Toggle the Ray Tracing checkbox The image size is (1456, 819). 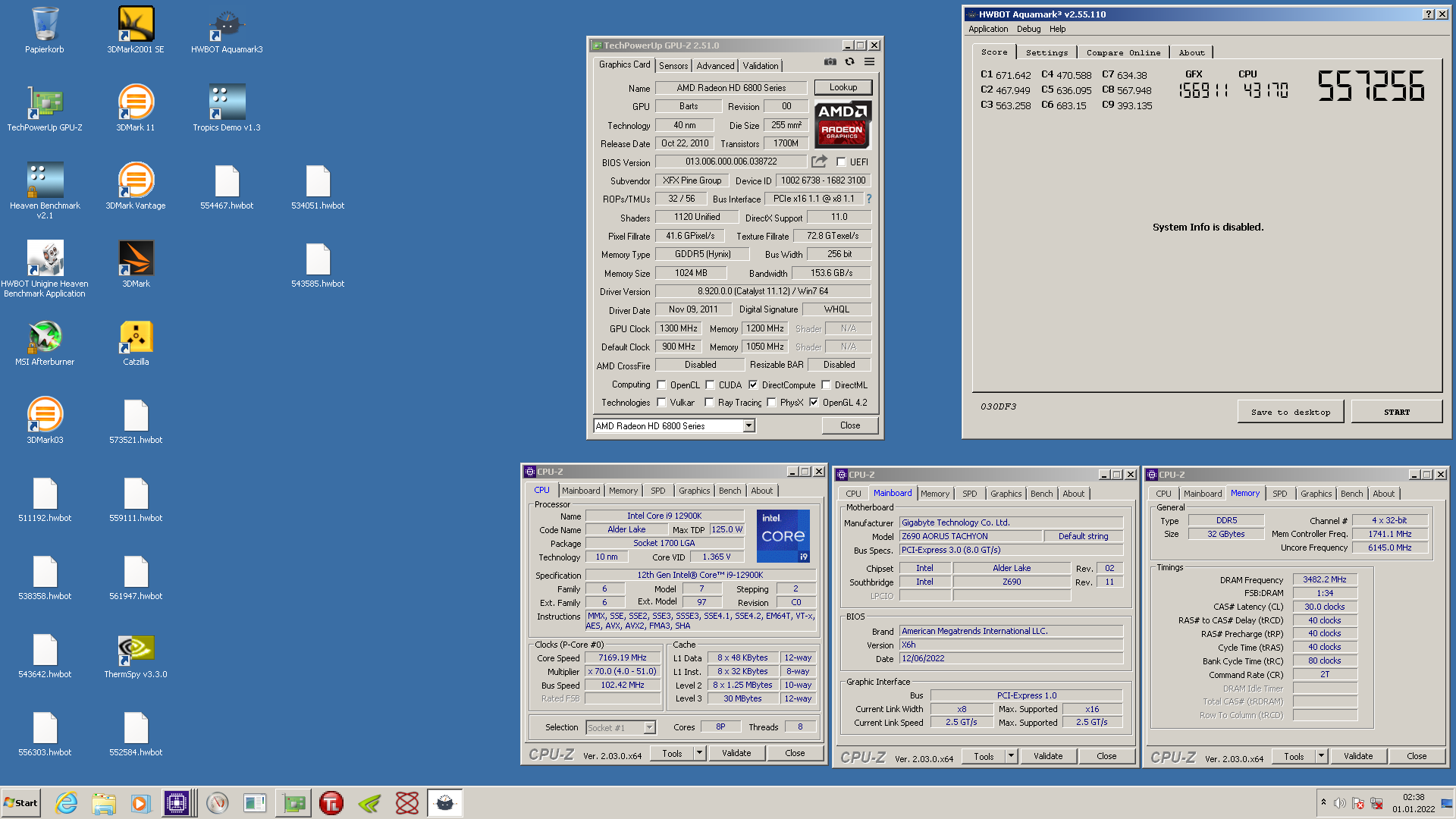tap(709, 403)
